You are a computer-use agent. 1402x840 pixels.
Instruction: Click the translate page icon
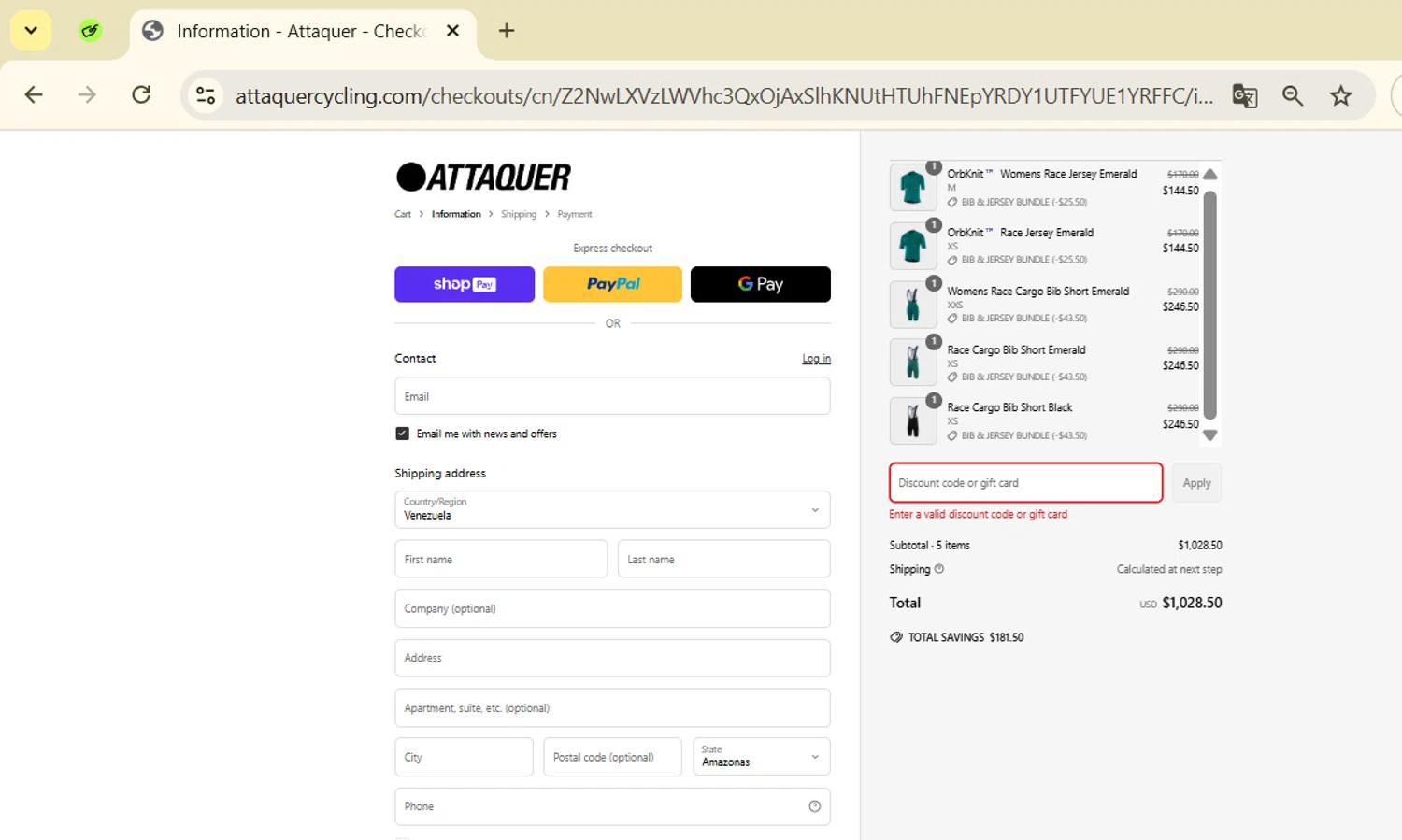pyautogui.click(x=1244, y=95)
